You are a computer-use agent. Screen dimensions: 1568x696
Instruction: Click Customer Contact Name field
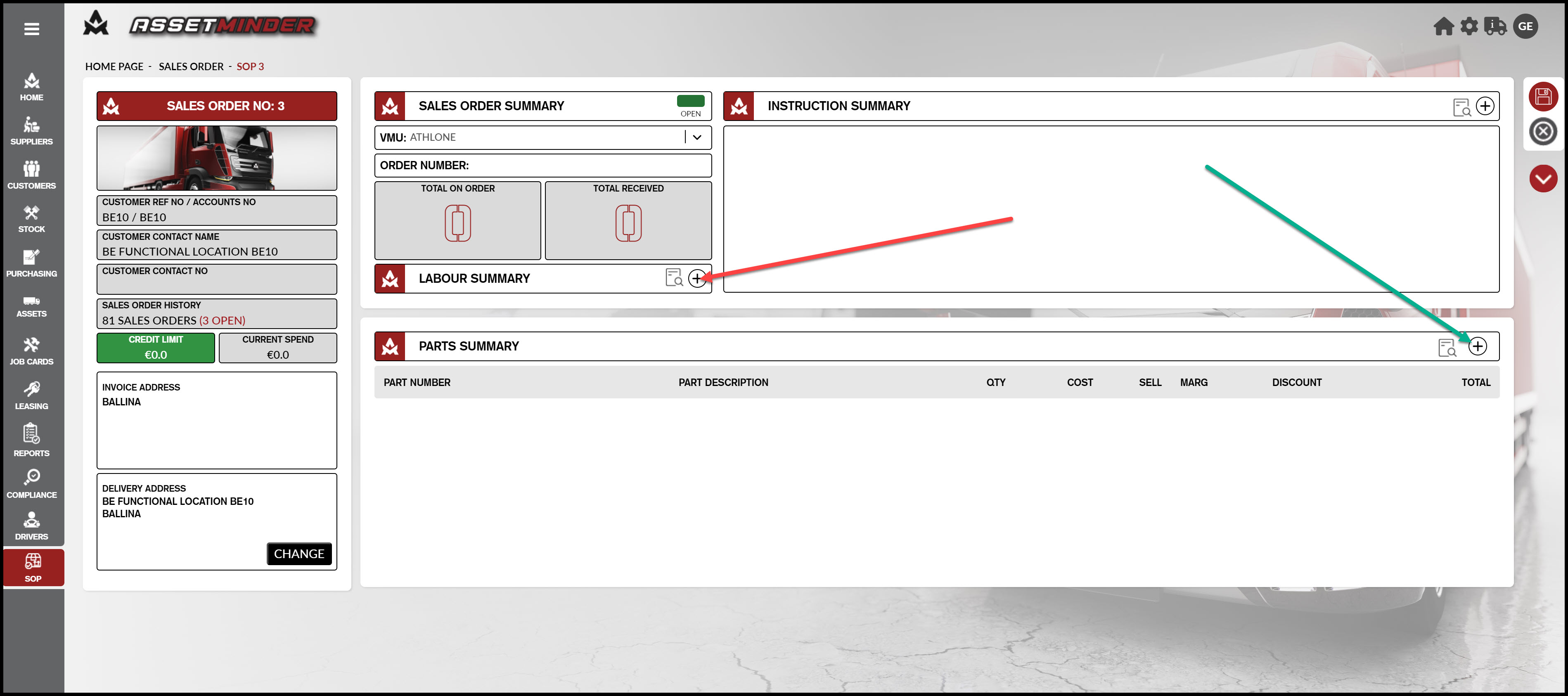(x=217, y=244)
